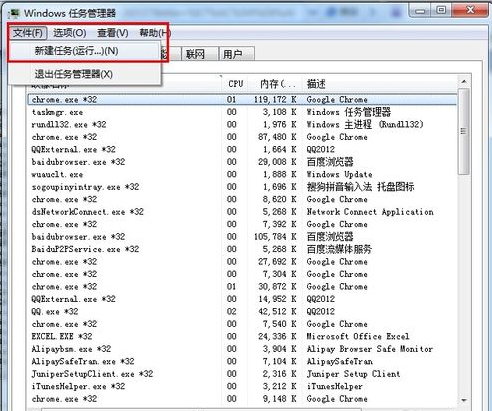
Task: Click the Windows Update description
Action: (339, 174)
